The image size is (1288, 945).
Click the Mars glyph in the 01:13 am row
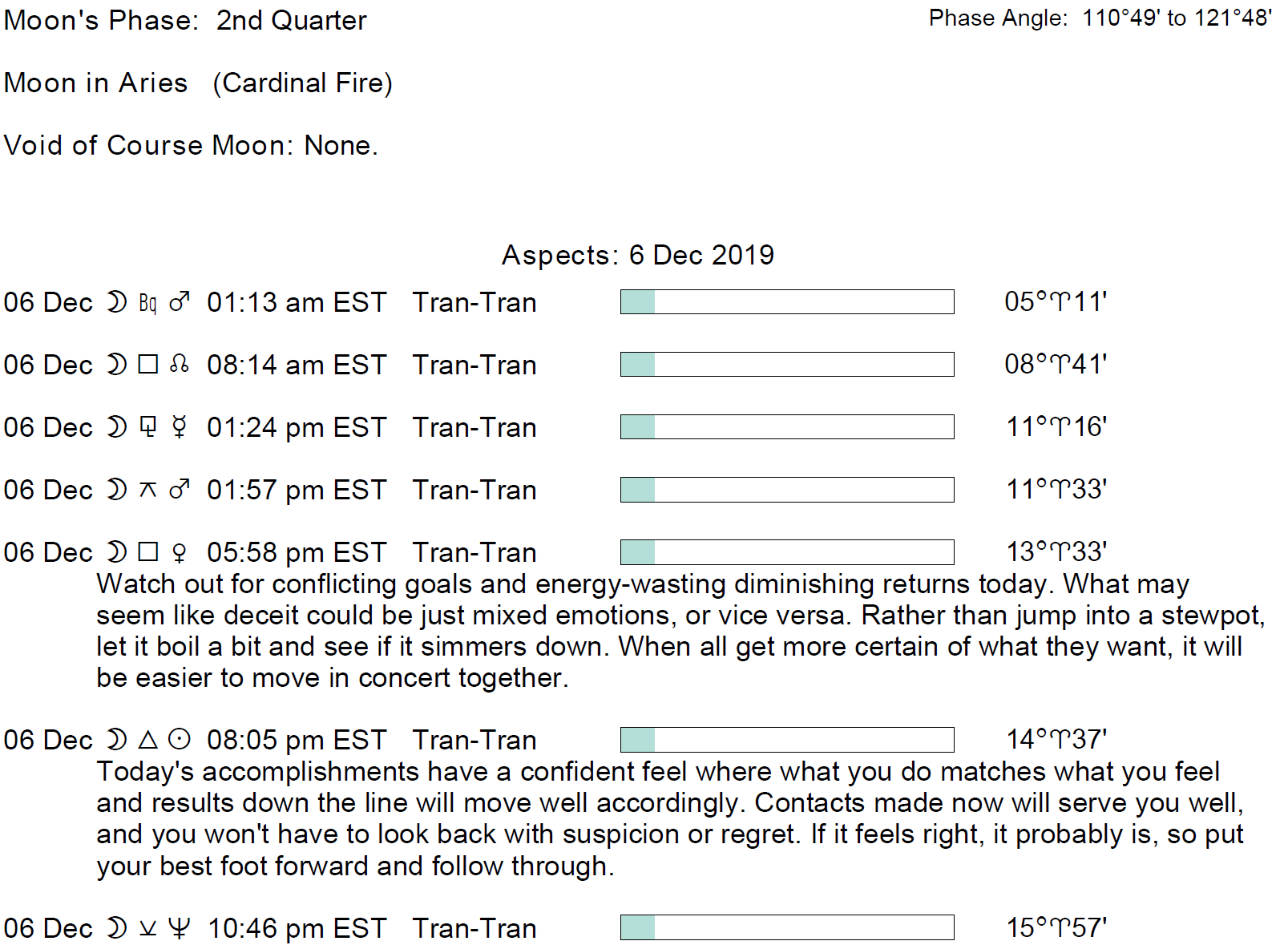coord(180,302)
